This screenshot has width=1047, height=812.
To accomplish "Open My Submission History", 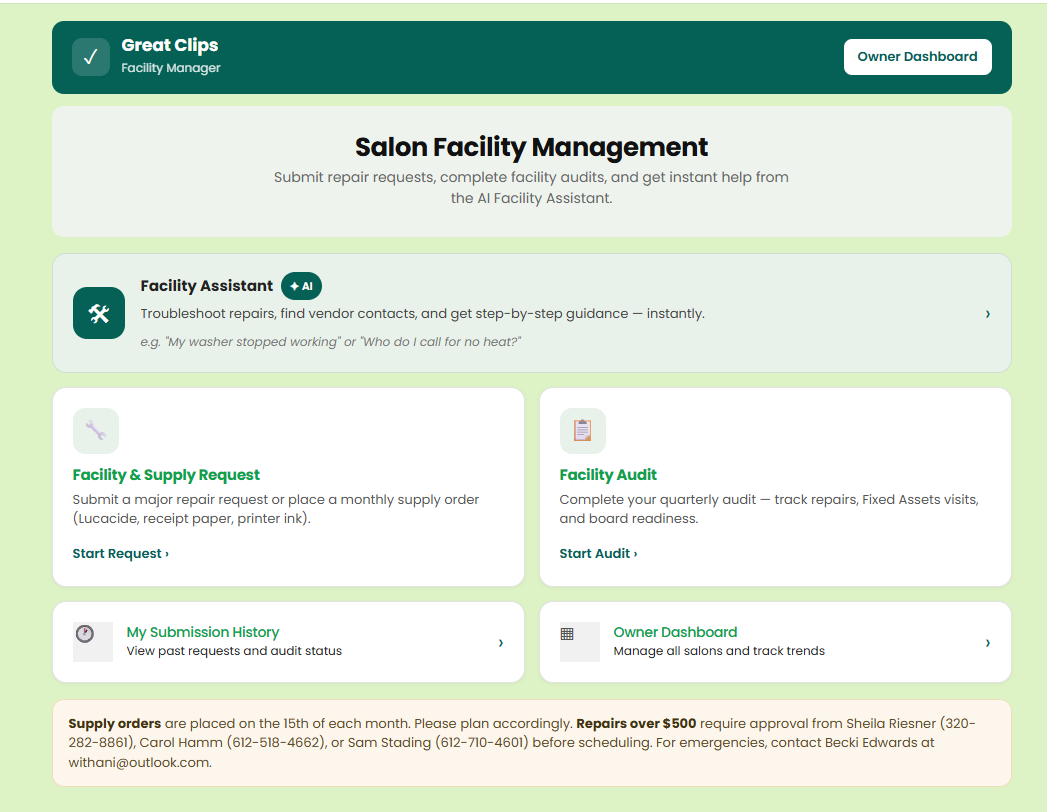I will click(x=203, y=632).
